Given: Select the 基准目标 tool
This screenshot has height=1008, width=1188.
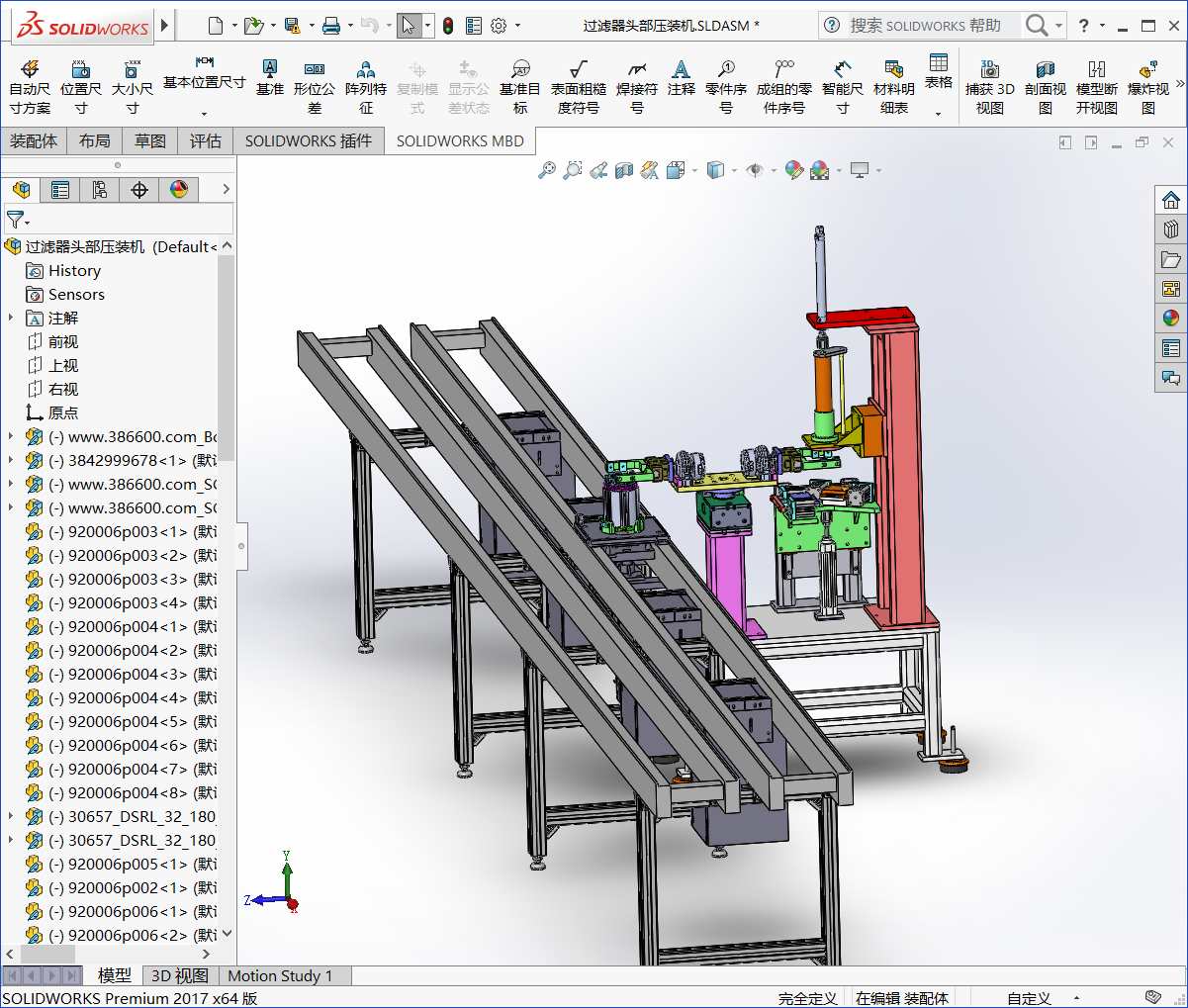Looking at the screenshot, I should point(520,87).
